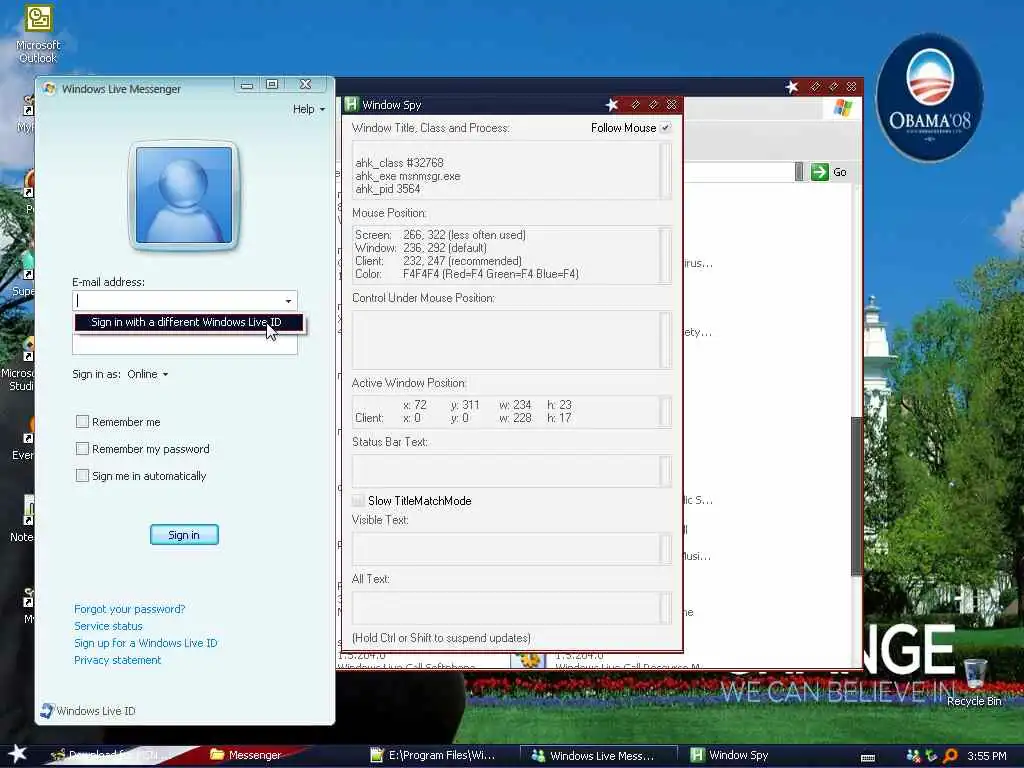Click the taskbar clock showing 3:55 PM
This screenshot has width=1024, height=768.
(987, 756)
